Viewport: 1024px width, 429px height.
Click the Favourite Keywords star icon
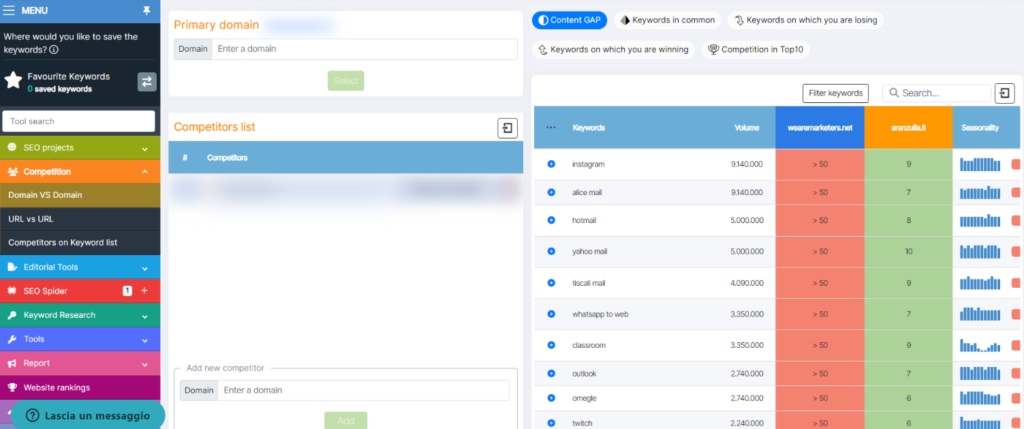click(x=13, y=80)
